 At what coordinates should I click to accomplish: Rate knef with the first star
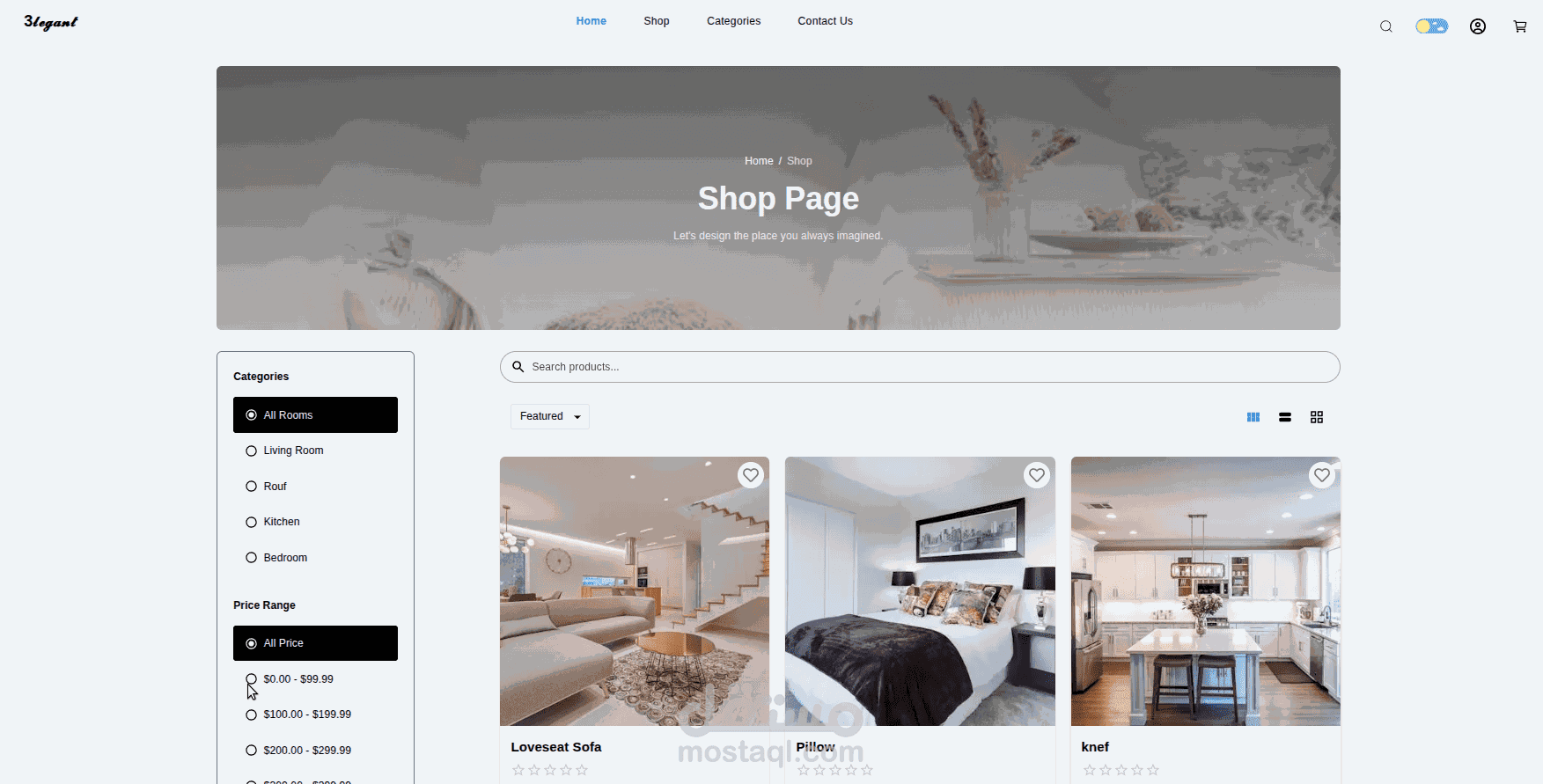pos(1090,770)
